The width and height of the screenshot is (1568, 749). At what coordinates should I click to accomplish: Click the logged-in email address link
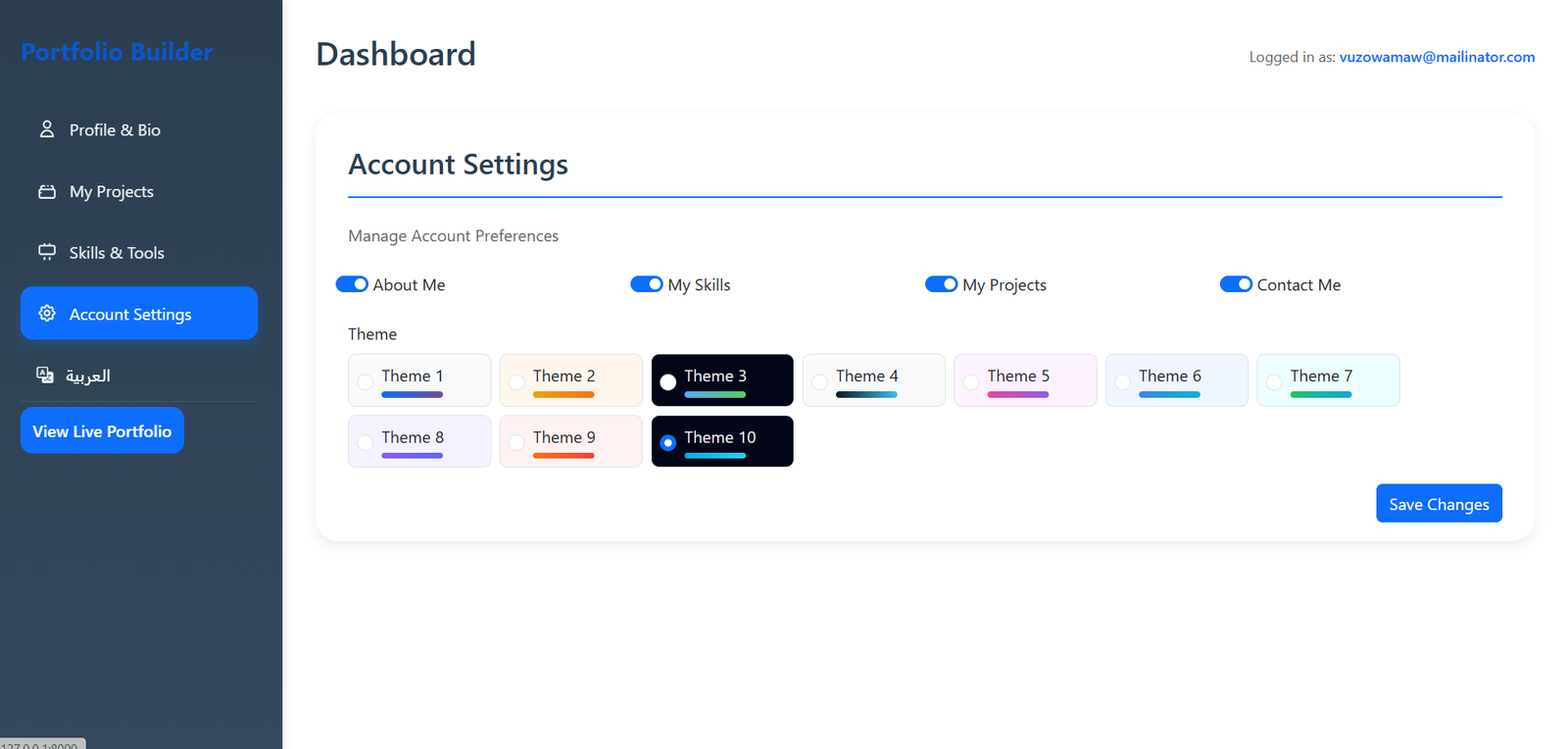click(x=1437, y=57)
